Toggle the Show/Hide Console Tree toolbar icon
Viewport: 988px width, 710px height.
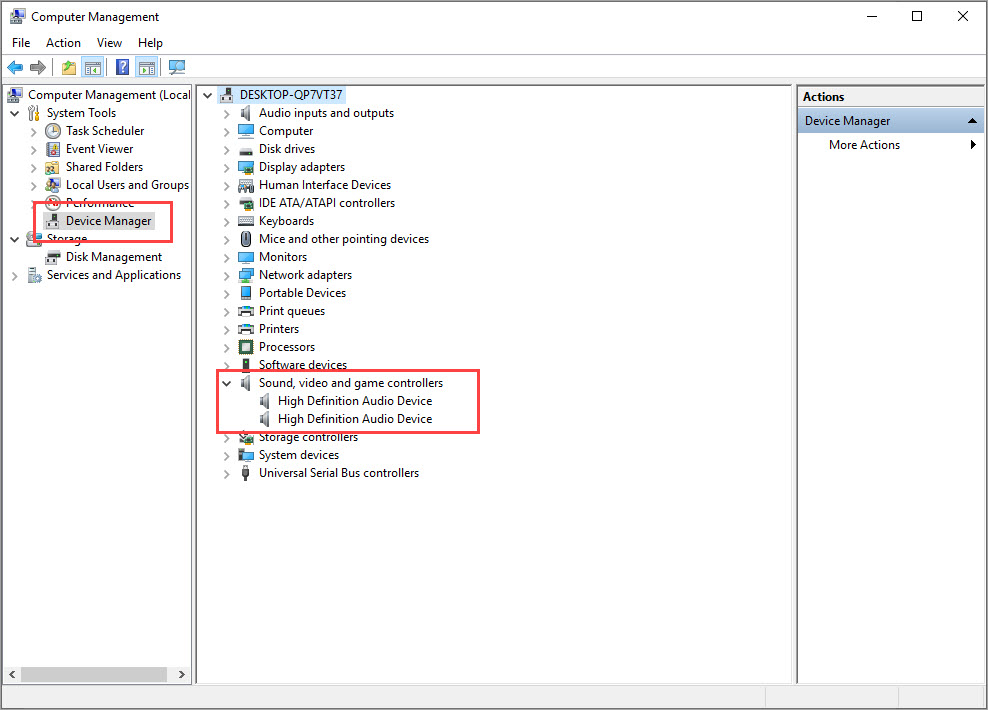tap(91, 67)
